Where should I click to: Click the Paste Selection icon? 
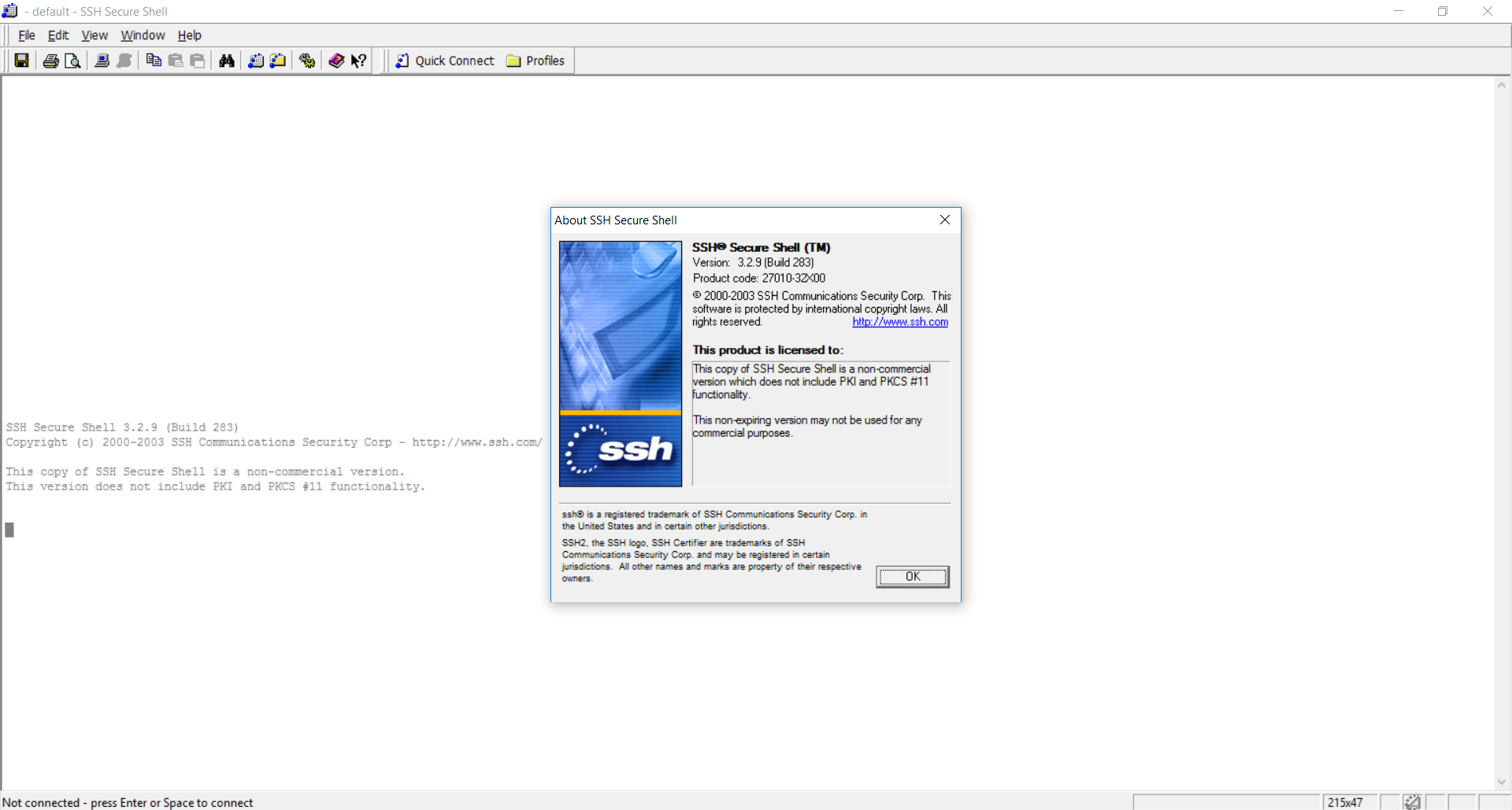[x=198, y=61]
